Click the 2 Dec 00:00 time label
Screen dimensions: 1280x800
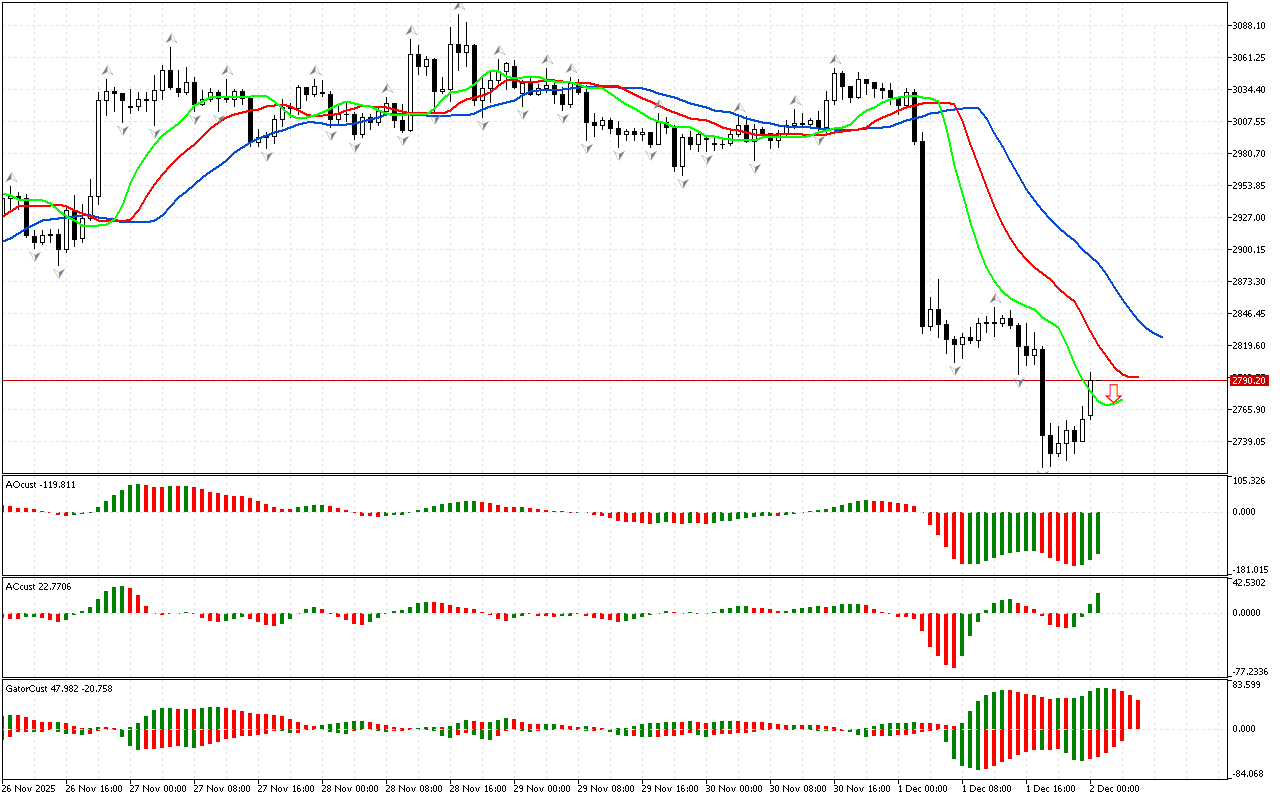click(1114, 788)
